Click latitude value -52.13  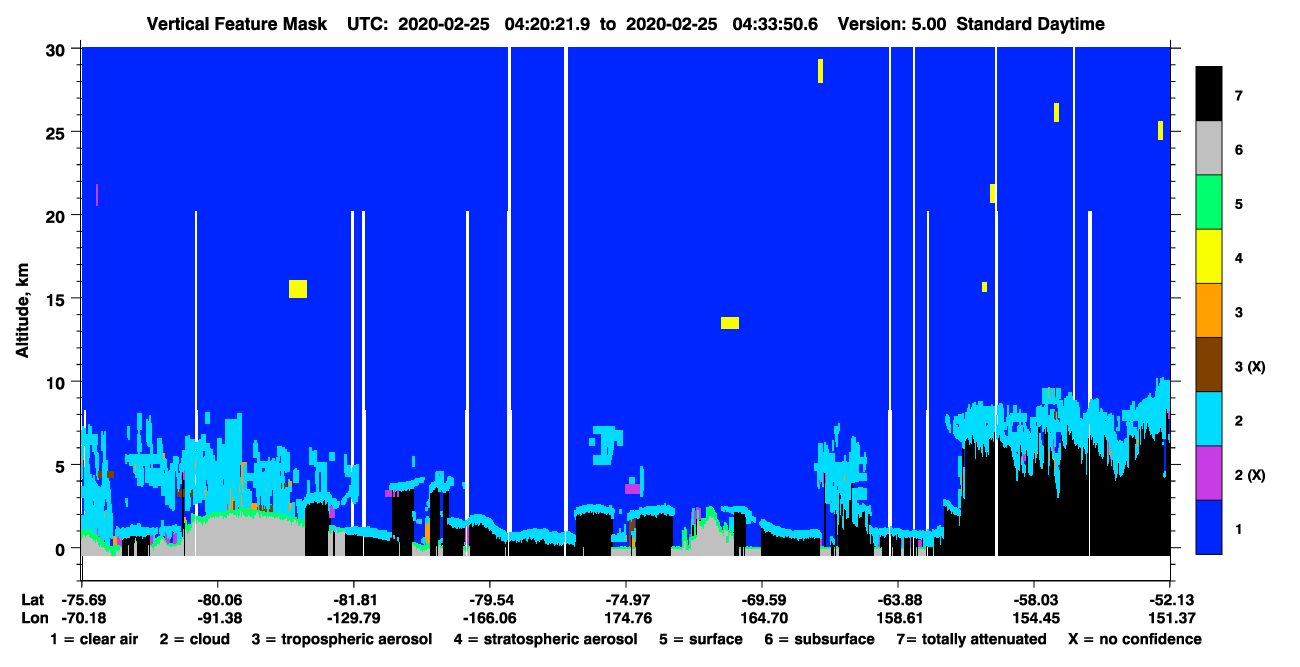pos(1170,599)
